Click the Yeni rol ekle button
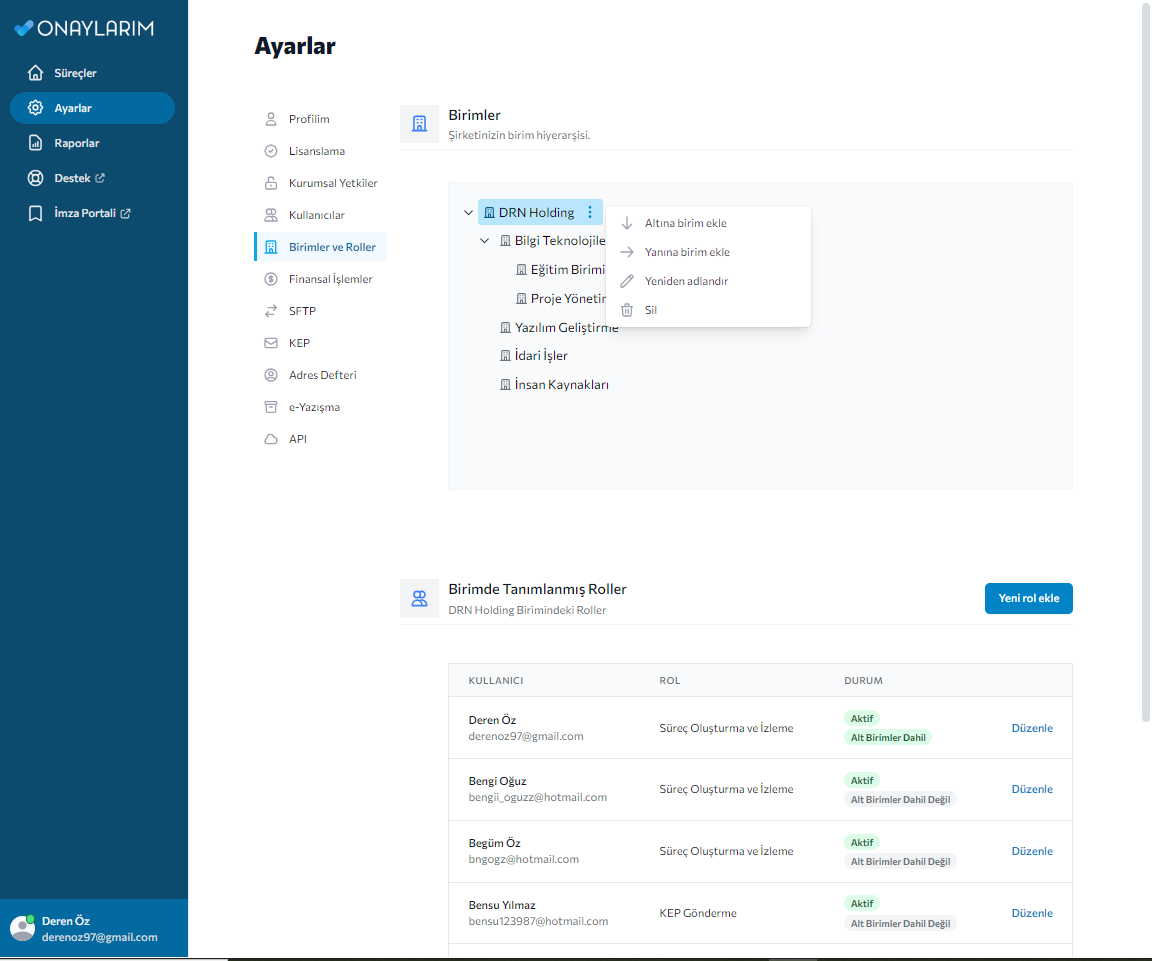Screen dimensions: 1152x961 tap(1028, 598)
